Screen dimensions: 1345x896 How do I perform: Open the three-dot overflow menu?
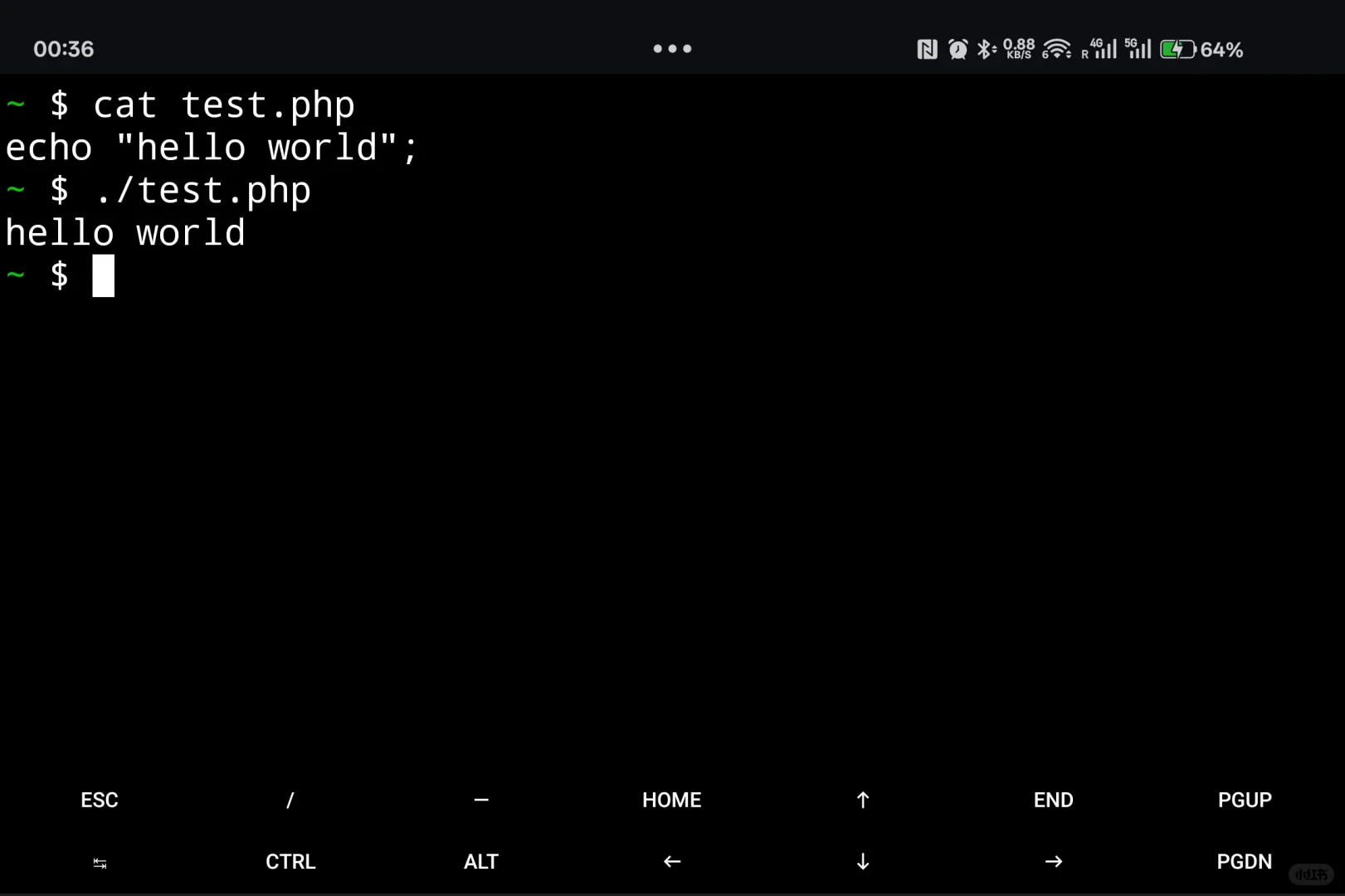point(671,49)
